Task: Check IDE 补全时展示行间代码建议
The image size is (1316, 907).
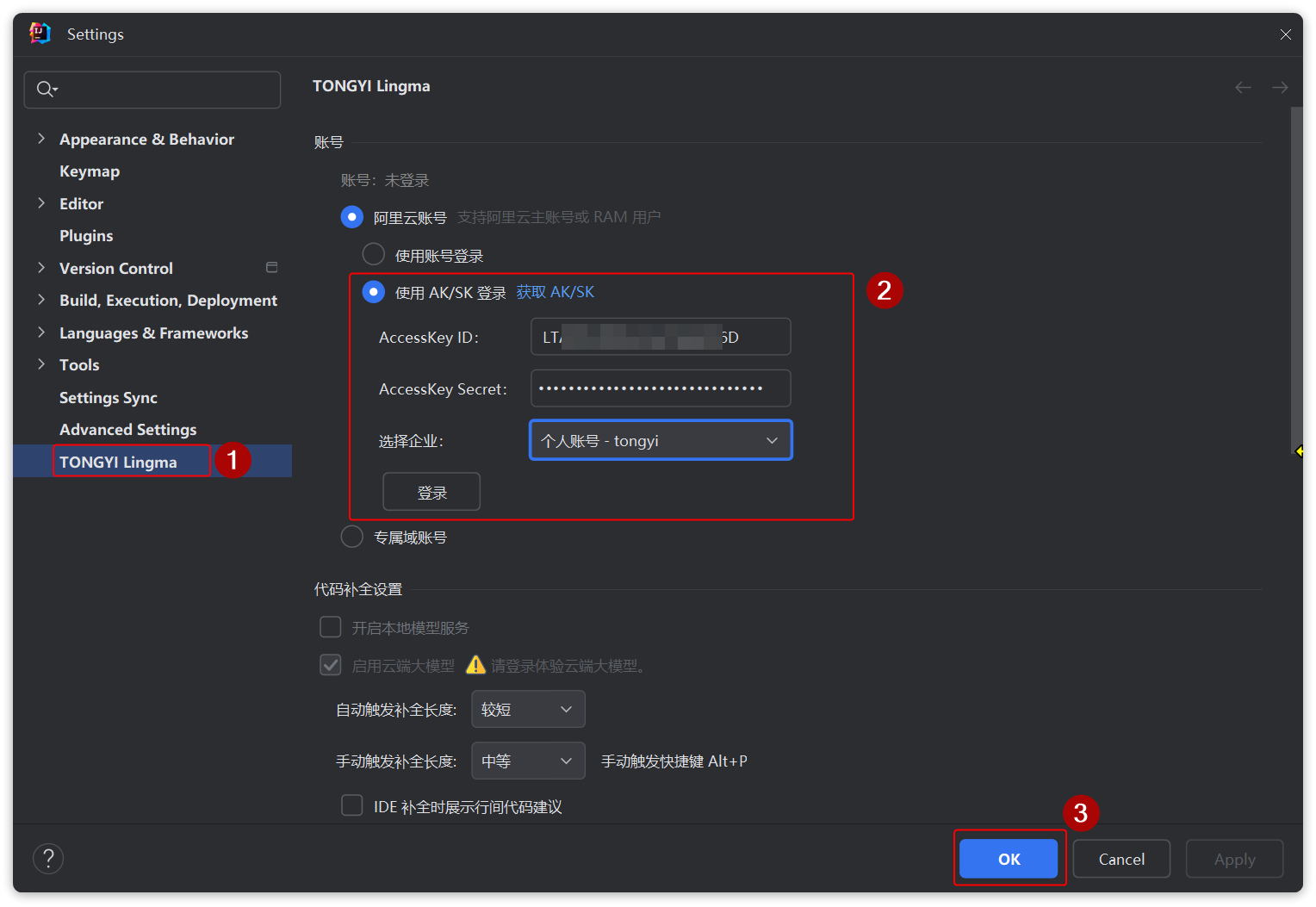Action: (x=351, y=804)
